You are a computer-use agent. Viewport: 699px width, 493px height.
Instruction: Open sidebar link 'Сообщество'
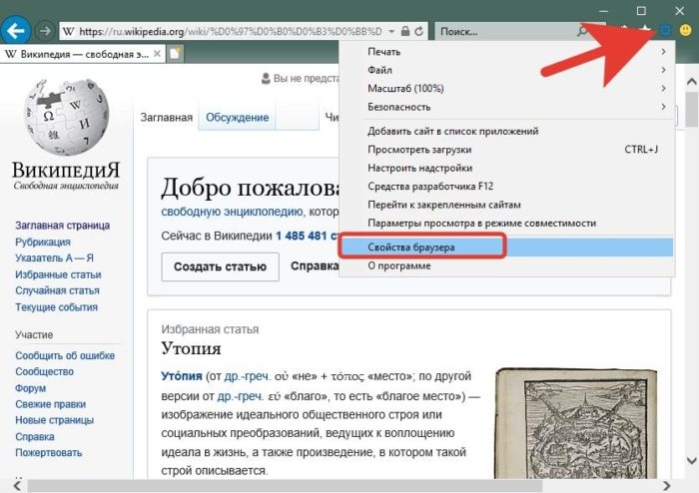[44, 371]
